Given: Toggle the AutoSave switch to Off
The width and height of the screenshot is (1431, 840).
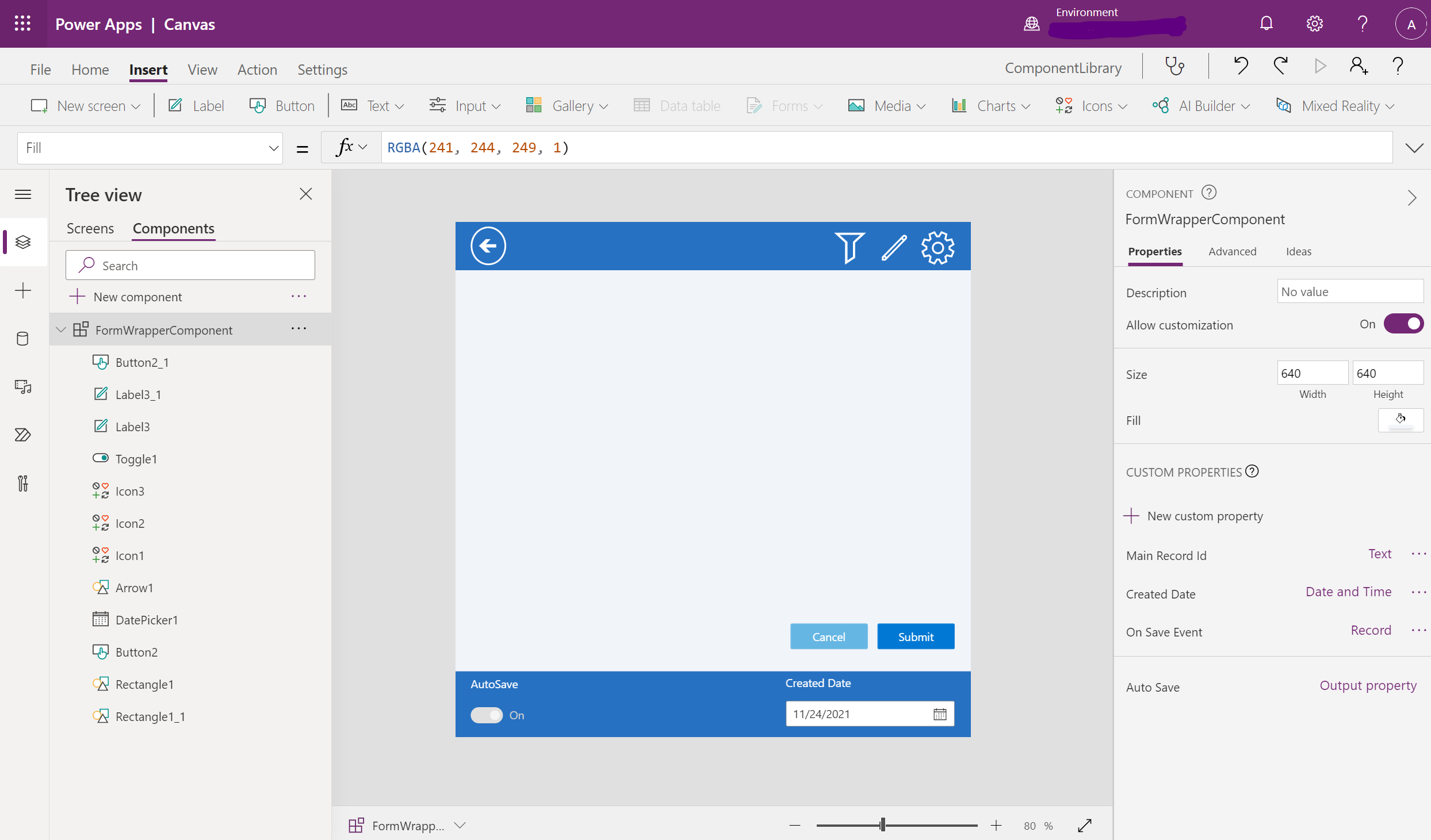Looking at the screenshot, I should click(487, 714).
